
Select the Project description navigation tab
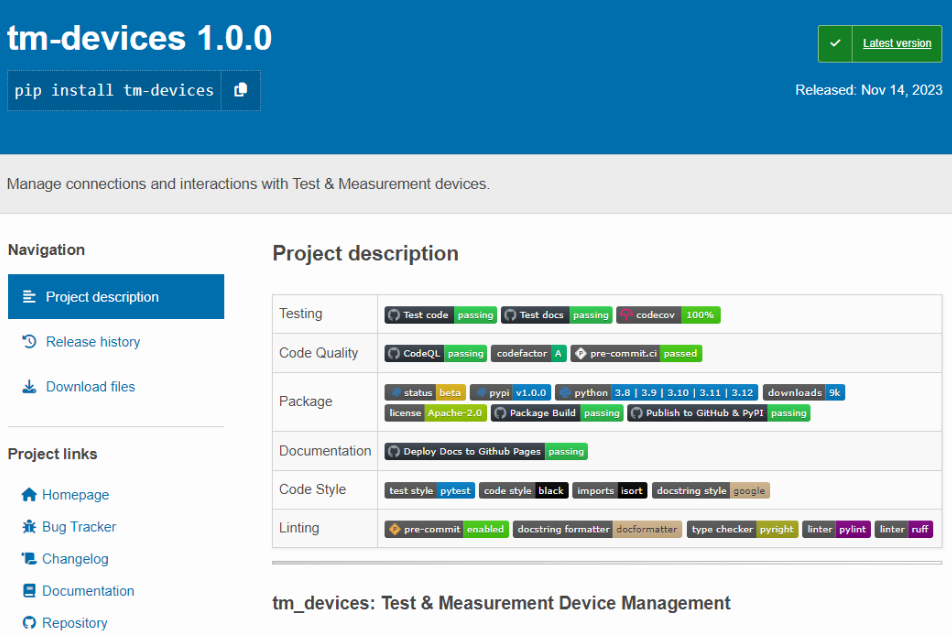point(116,297)
